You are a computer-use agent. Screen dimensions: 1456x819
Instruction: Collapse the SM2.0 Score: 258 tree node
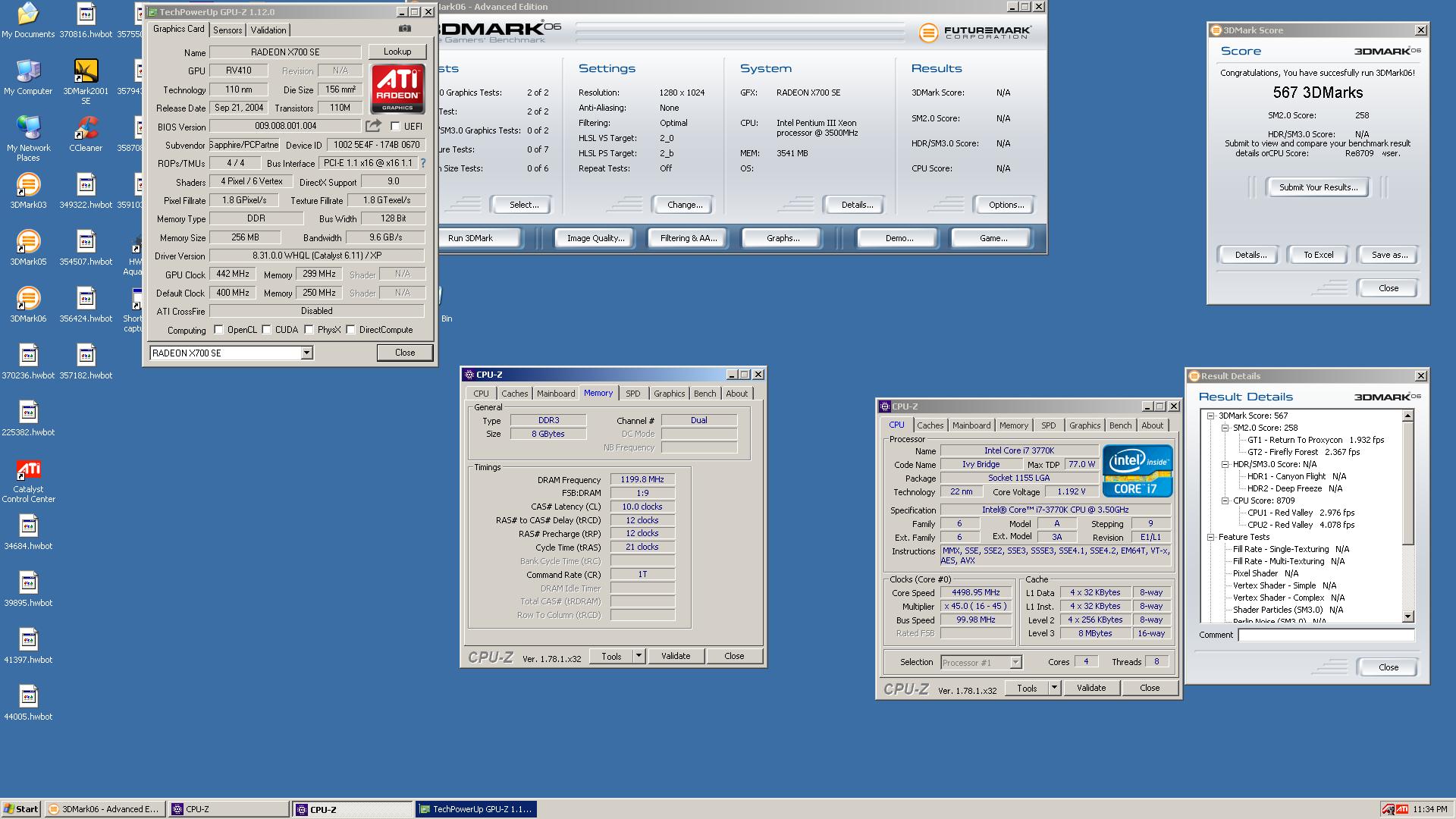pos(1225,428)
